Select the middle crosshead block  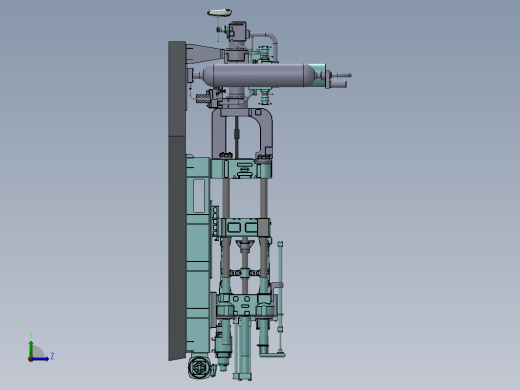tap(245, 227)
